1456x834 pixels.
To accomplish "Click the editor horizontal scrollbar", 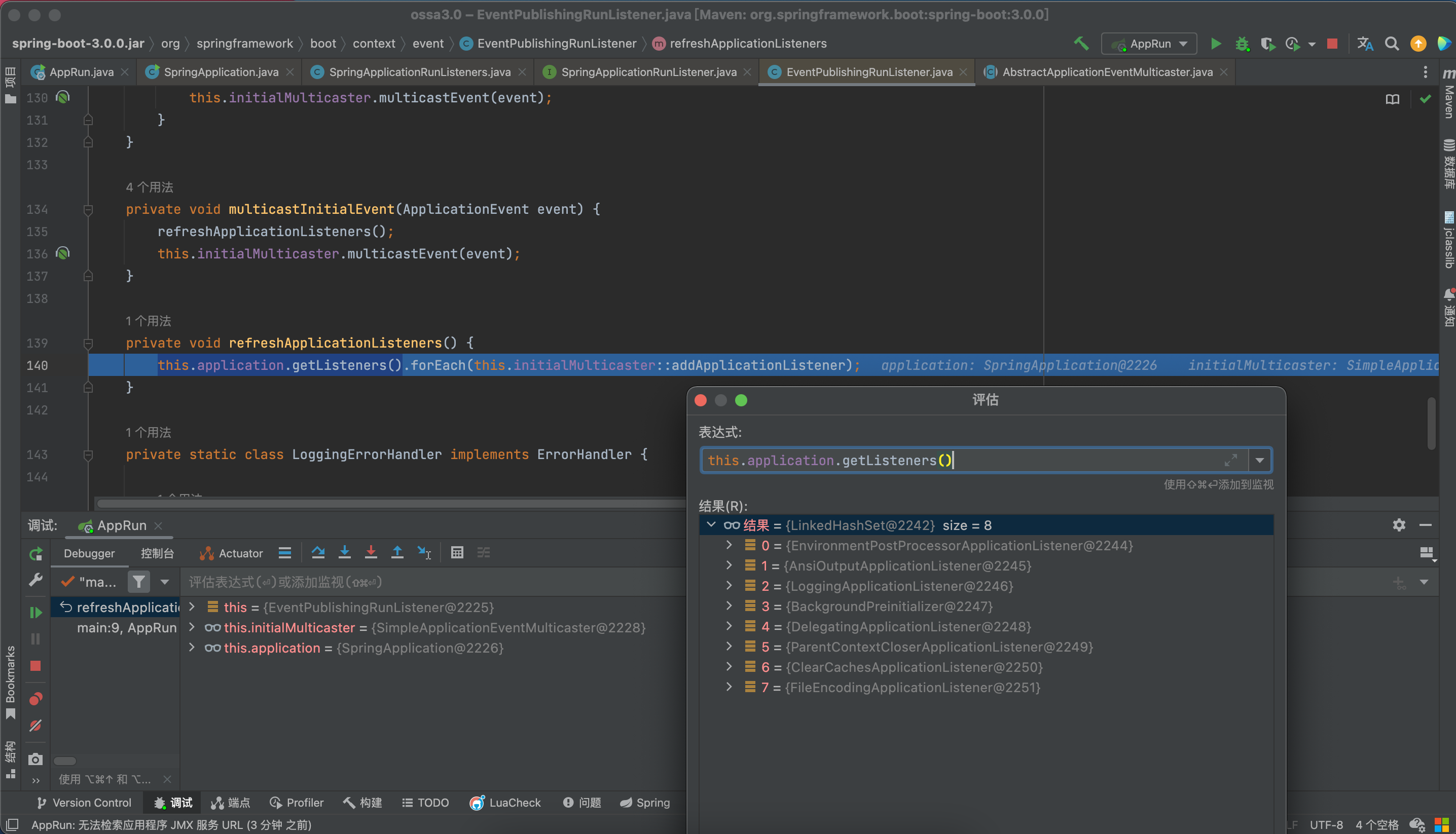I will tap(391, 504).
